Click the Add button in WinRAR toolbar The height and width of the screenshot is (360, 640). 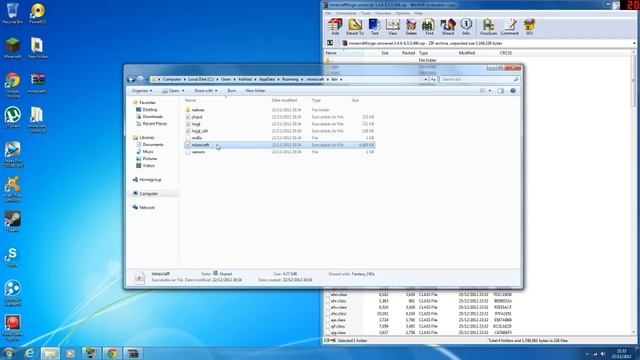click(335, 27)
